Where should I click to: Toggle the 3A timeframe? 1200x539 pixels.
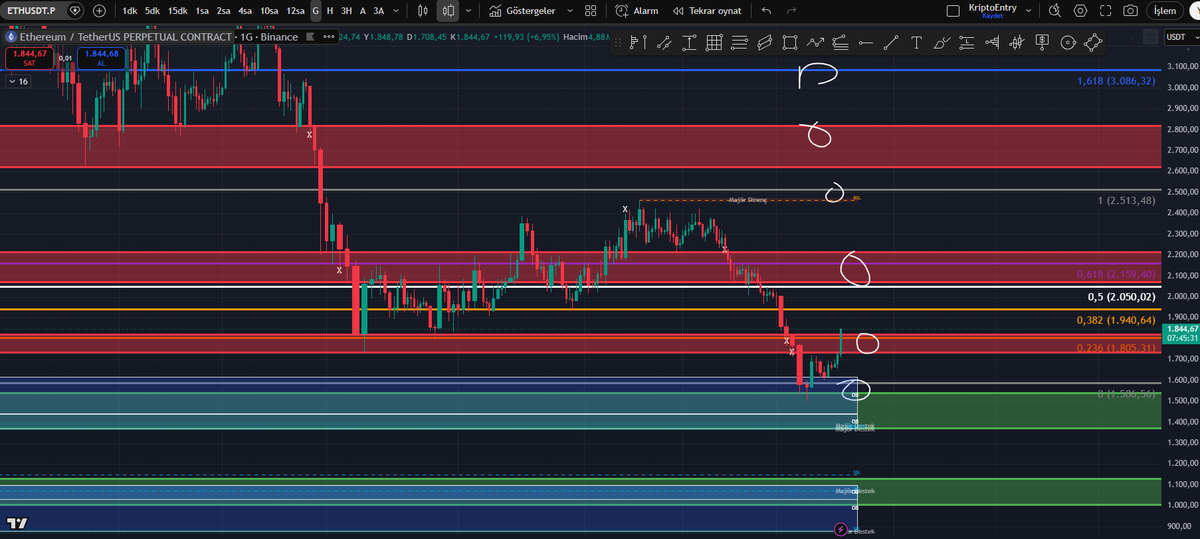tap(378, 10)
